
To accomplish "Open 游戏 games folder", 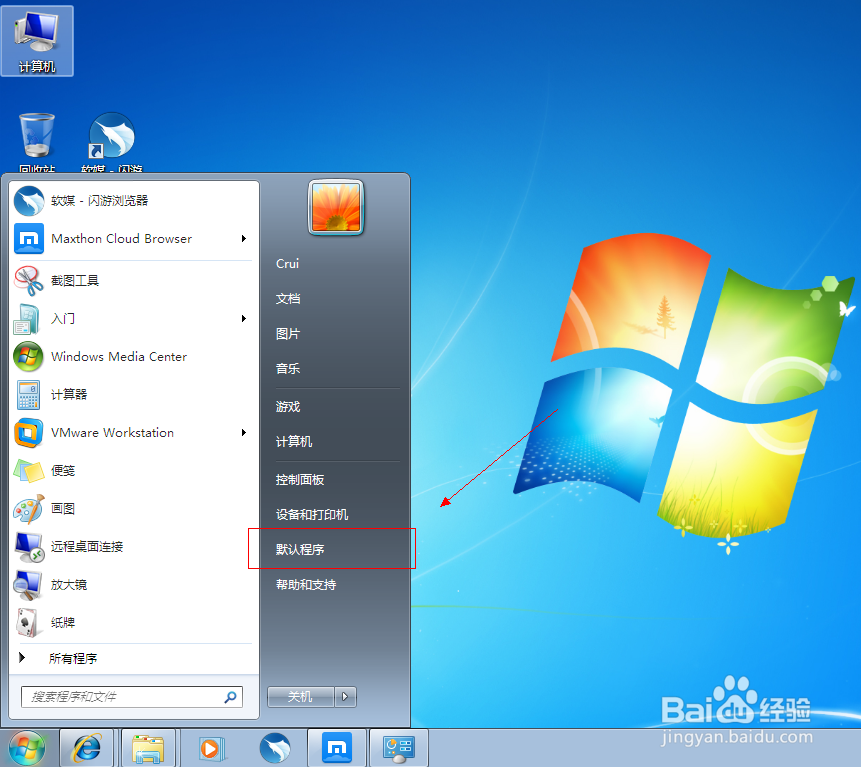I will [x=288, y=407].
